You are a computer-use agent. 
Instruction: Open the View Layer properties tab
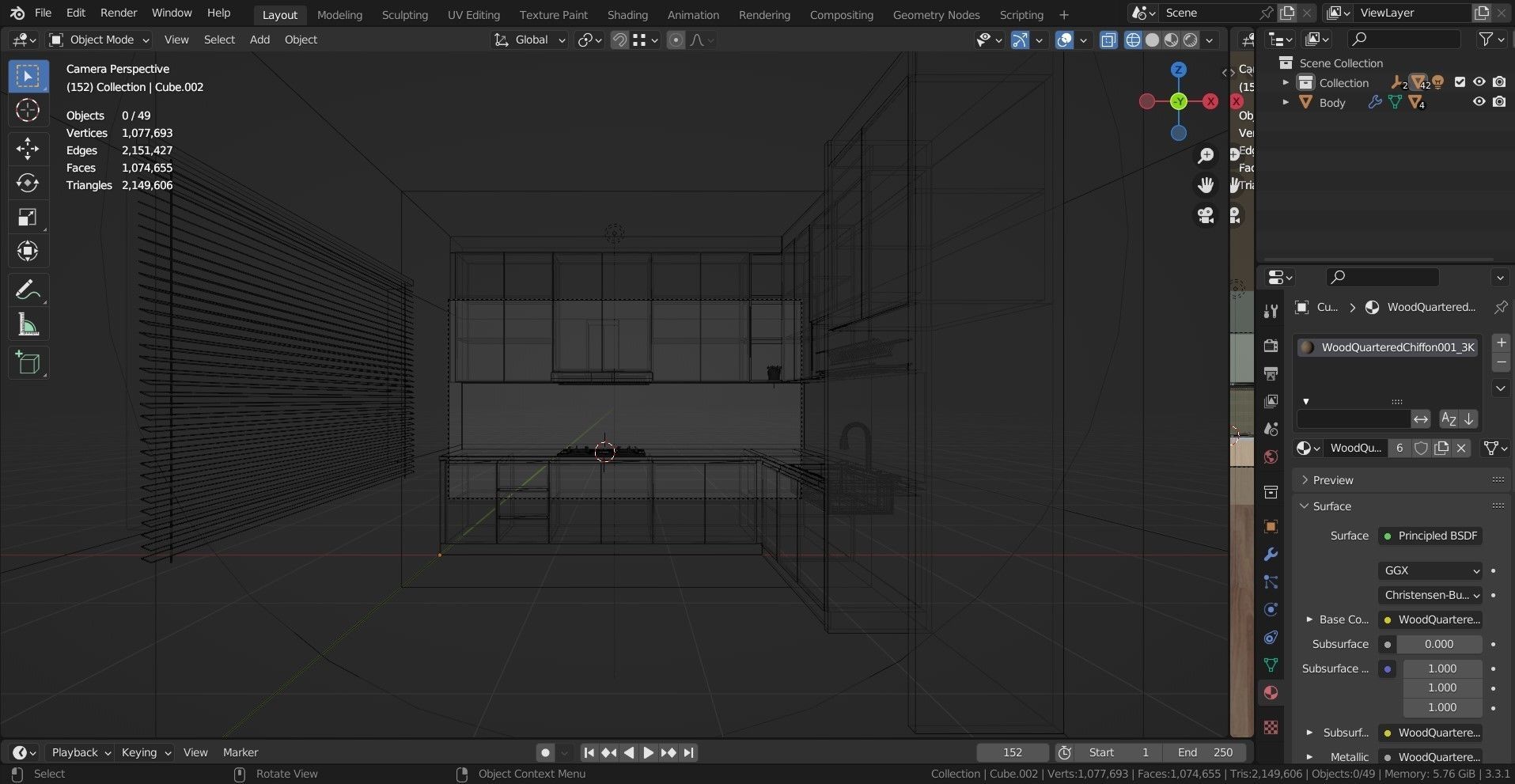pyautogui.click(x=1271, y=401)
